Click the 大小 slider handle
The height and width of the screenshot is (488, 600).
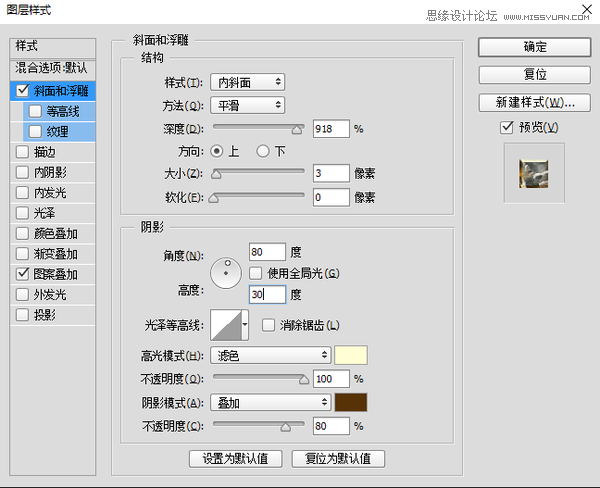click(216, 175)
